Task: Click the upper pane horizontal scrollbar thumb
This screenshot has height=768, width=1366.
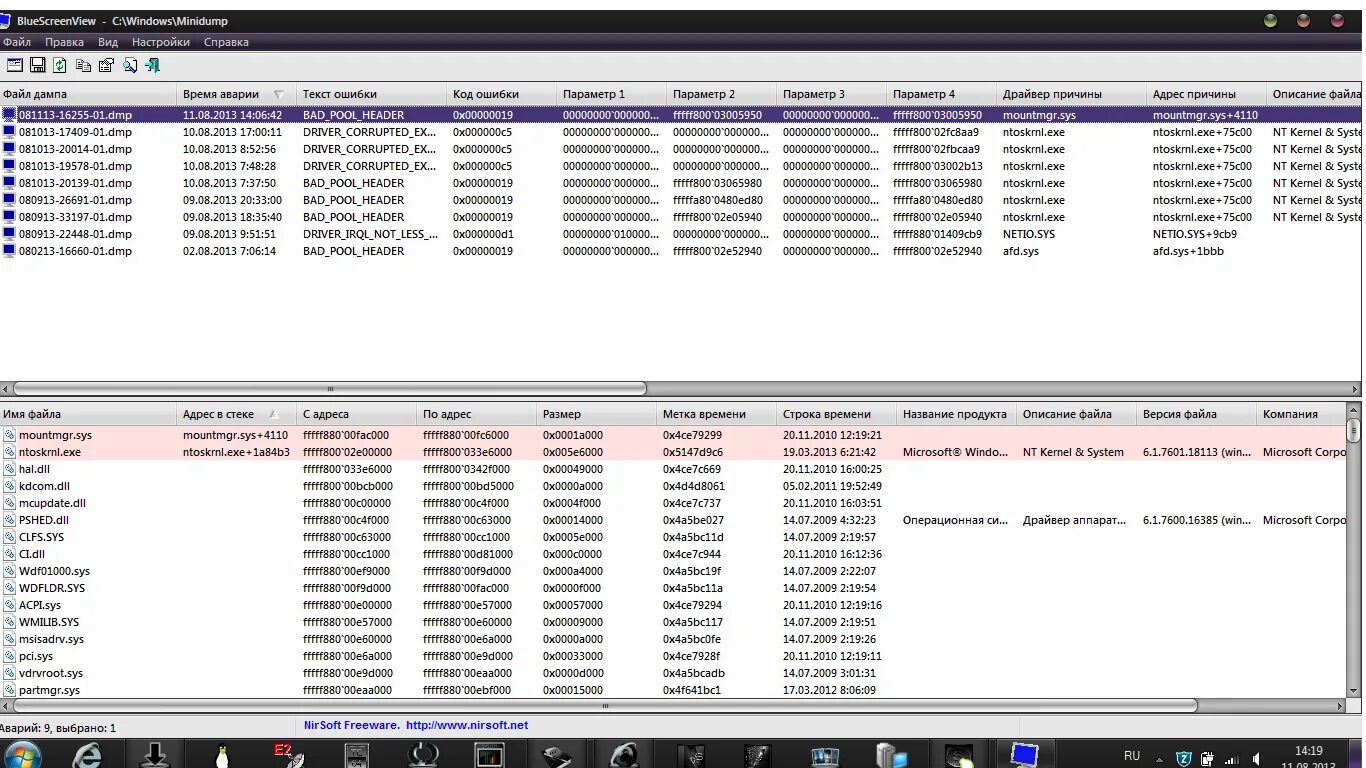Action: pos(329,388)
